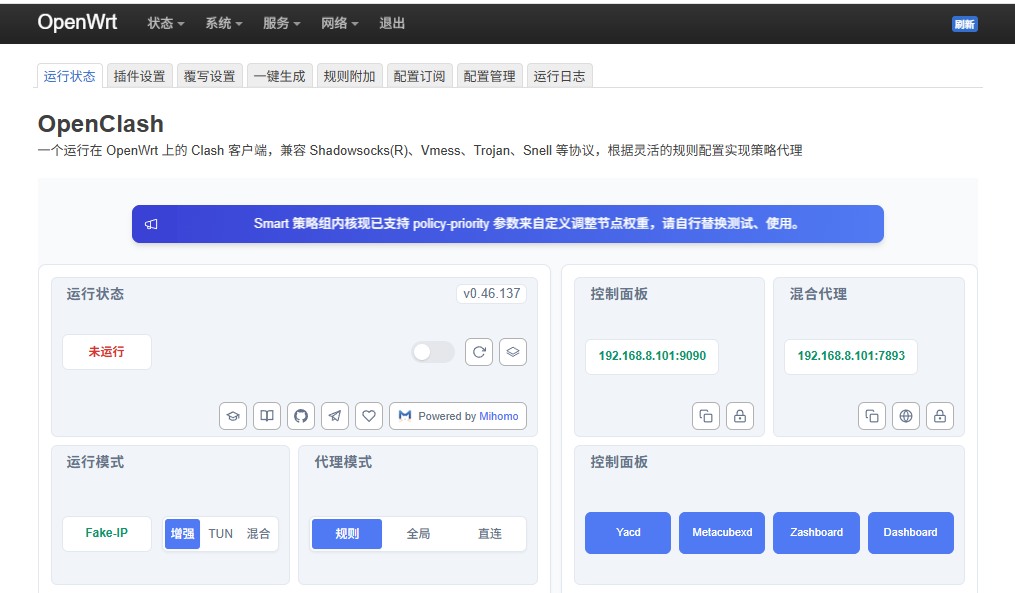Copy the mixed proxy address 7893
This screenshot has height=593, width=1015.
[x=872, y=416]
